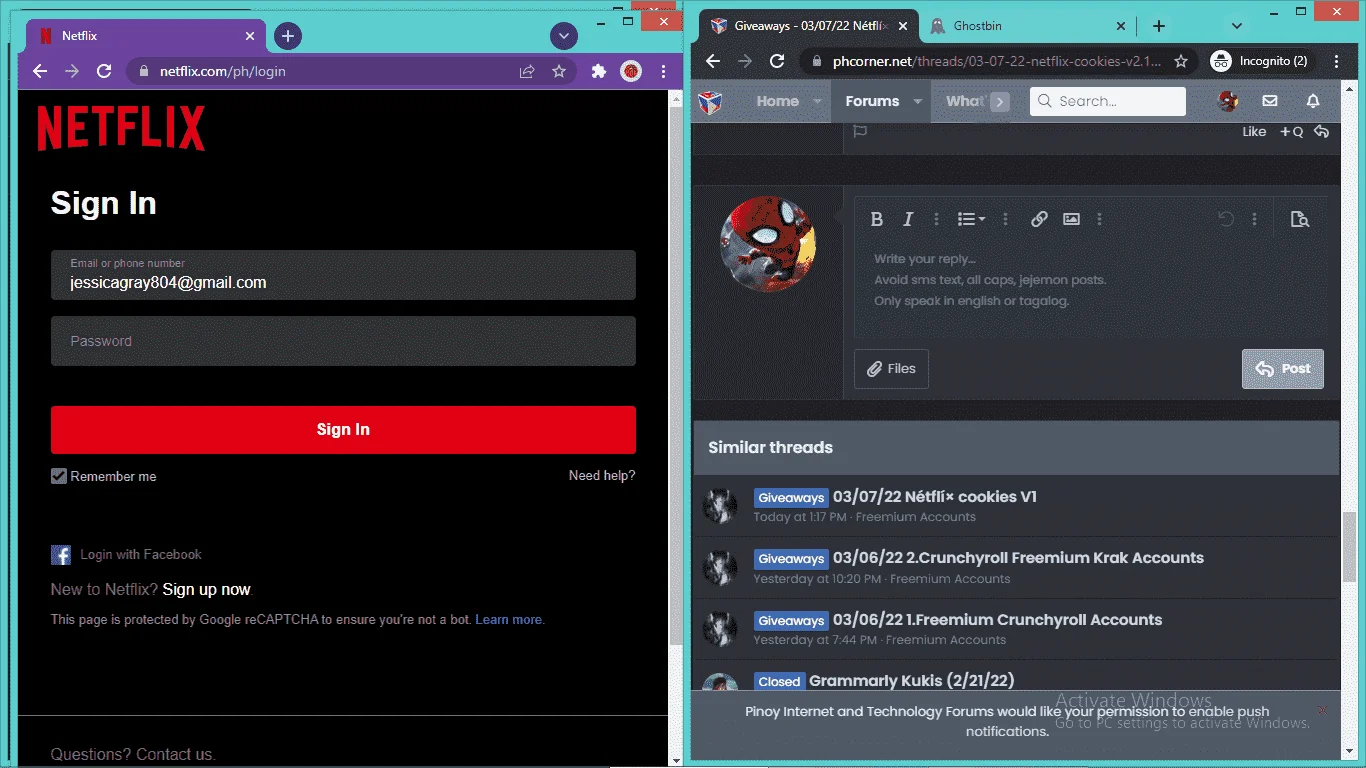The height and width of the screenshot is (768, 1366).
Task: Attach files with the Files button
Action: [891, 368]
